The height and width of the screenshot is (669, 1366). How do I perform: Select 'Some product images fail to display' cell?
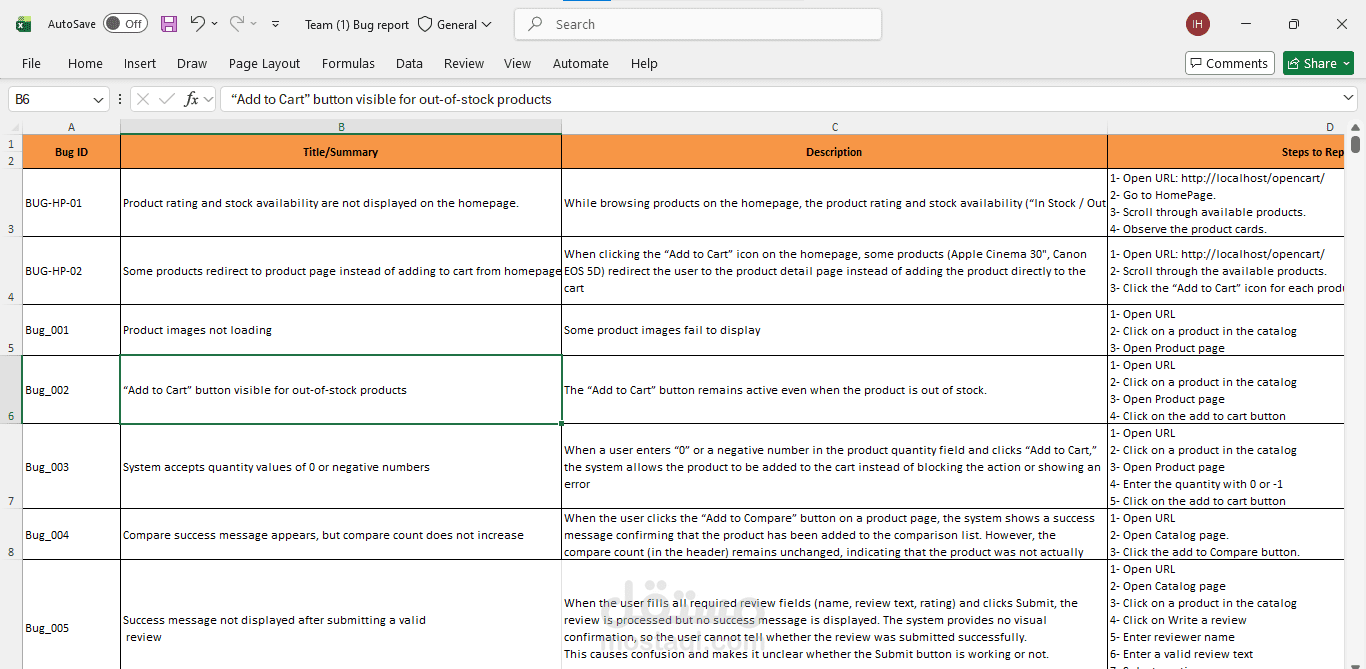click(x=834, y=330)
